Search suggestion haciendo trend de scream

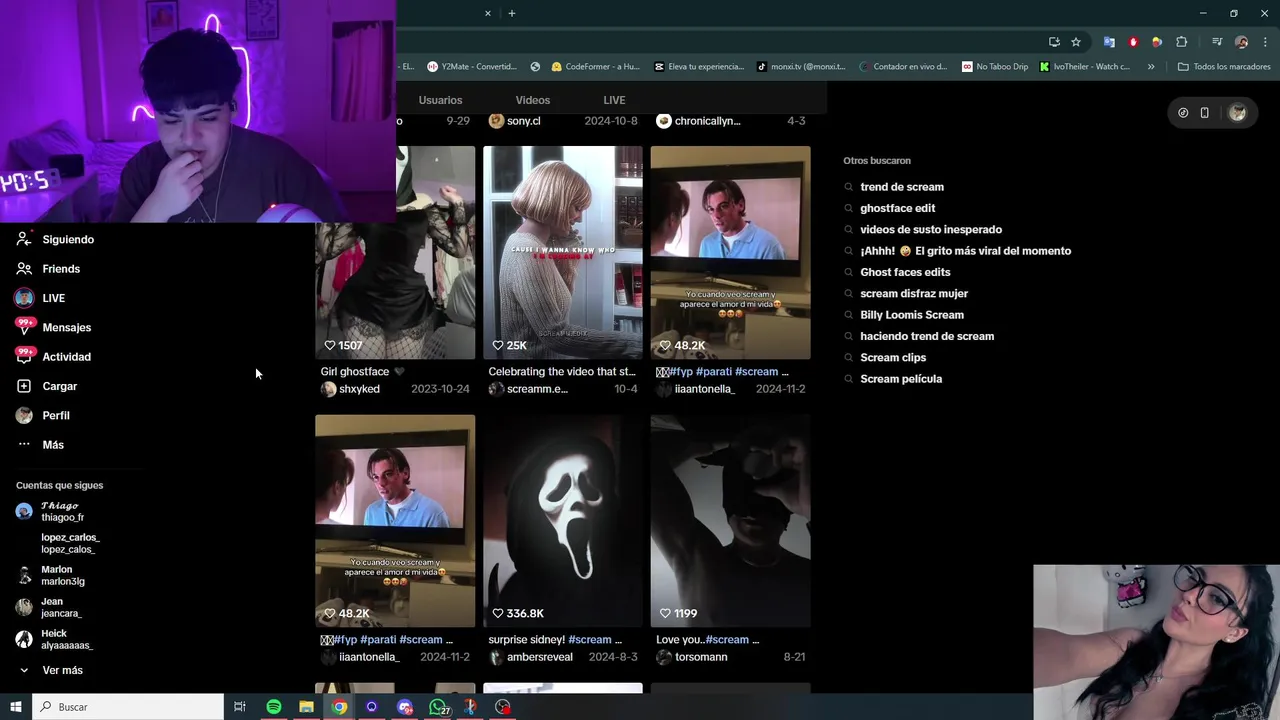[927, 336]
